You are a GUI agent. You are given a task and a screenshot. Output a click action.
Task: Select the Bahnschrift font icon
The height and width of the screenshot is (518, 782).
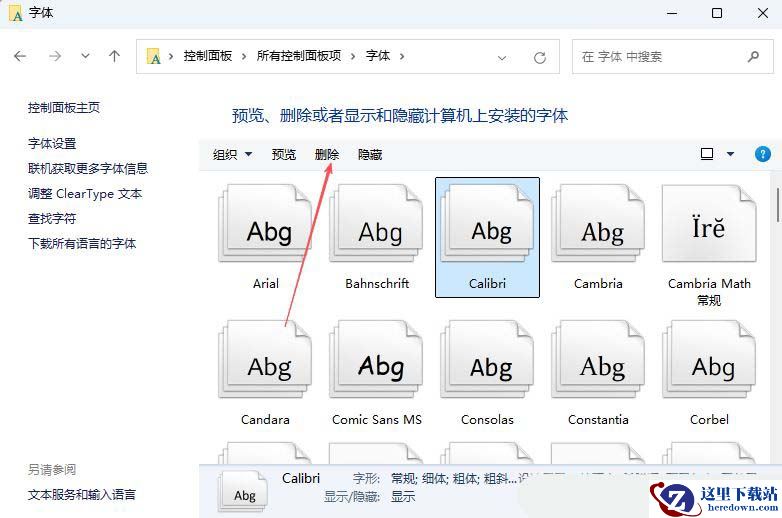point(377,223)
